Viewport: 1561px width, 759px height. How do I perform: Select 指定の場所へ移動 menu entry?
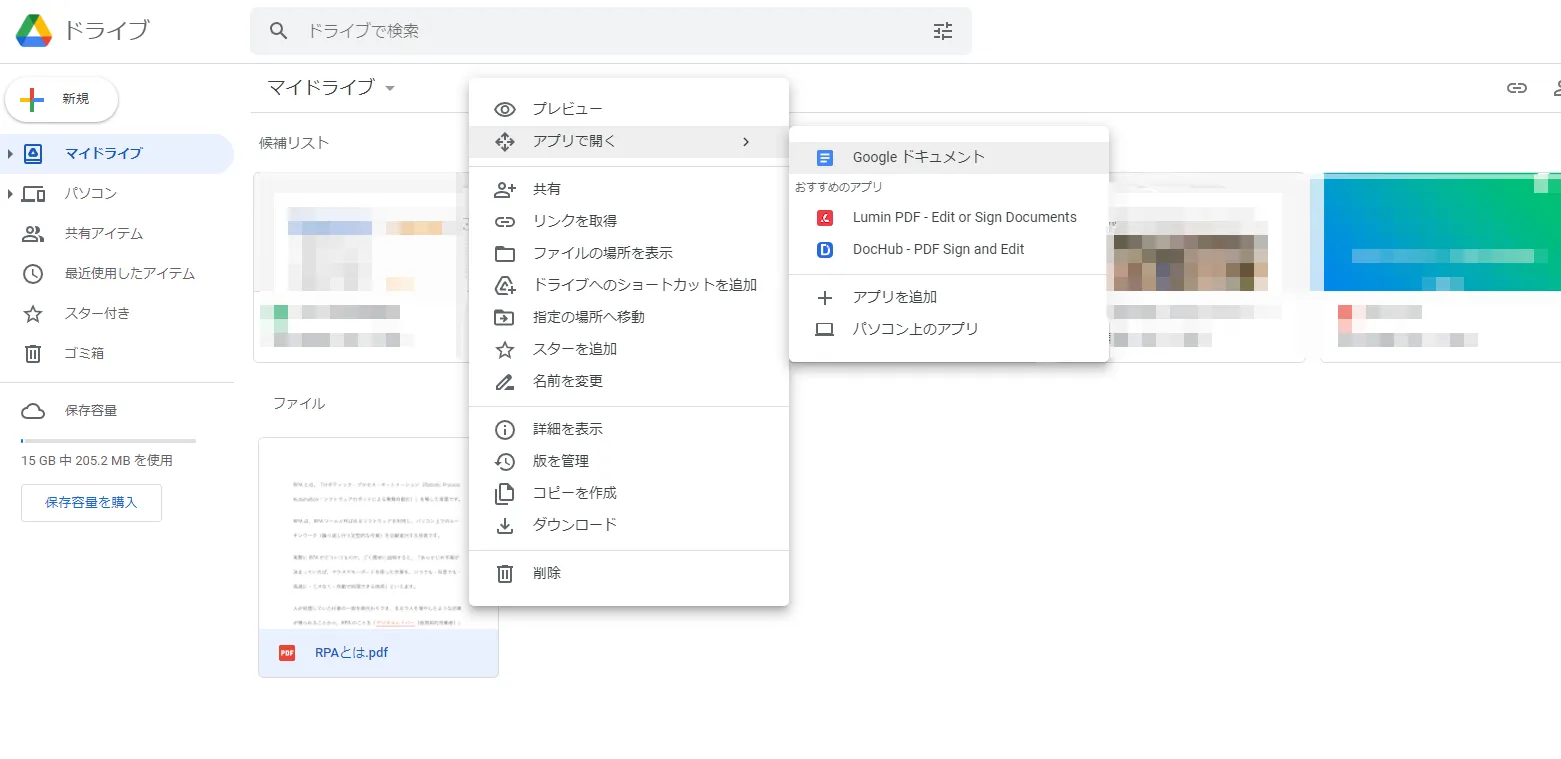click(629, 317)
